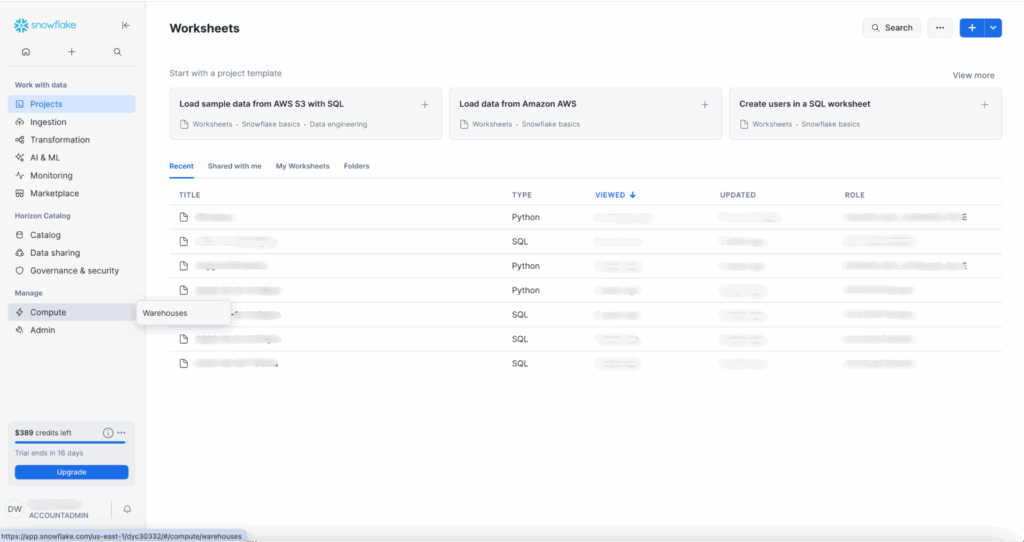Select Warehouses from the Compute flyout

point(165,313)
